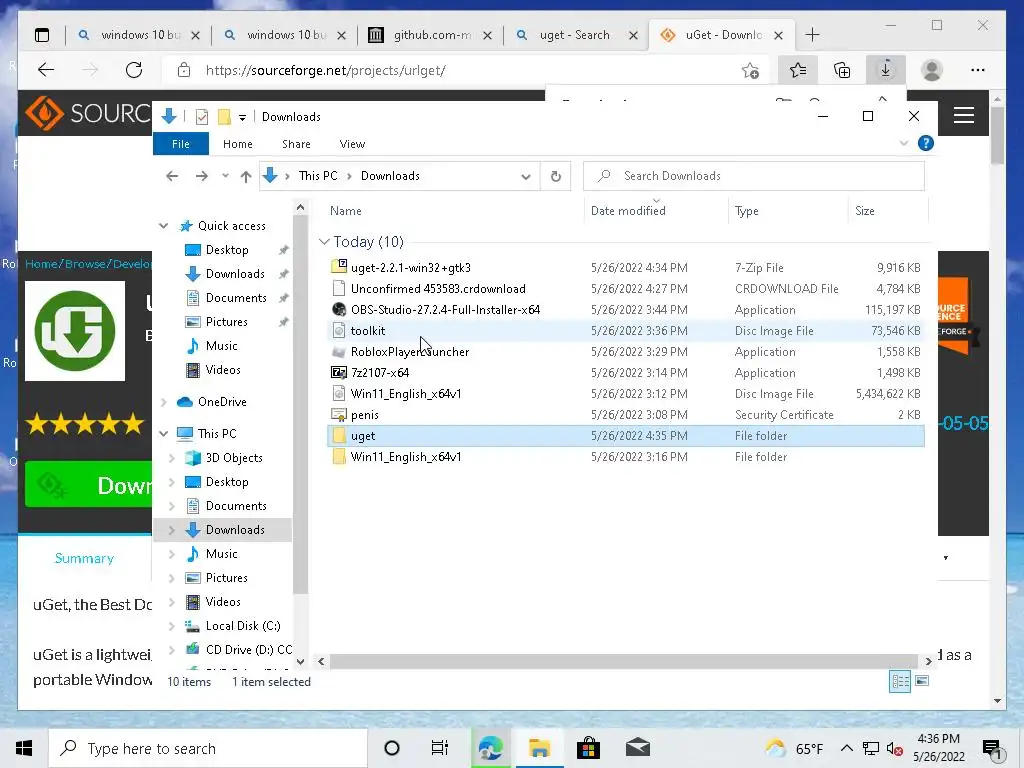The height and width of the screenshot is (768, 1024).
Task: Open Cortana circle on the taskbar
Action: [392, 748]
